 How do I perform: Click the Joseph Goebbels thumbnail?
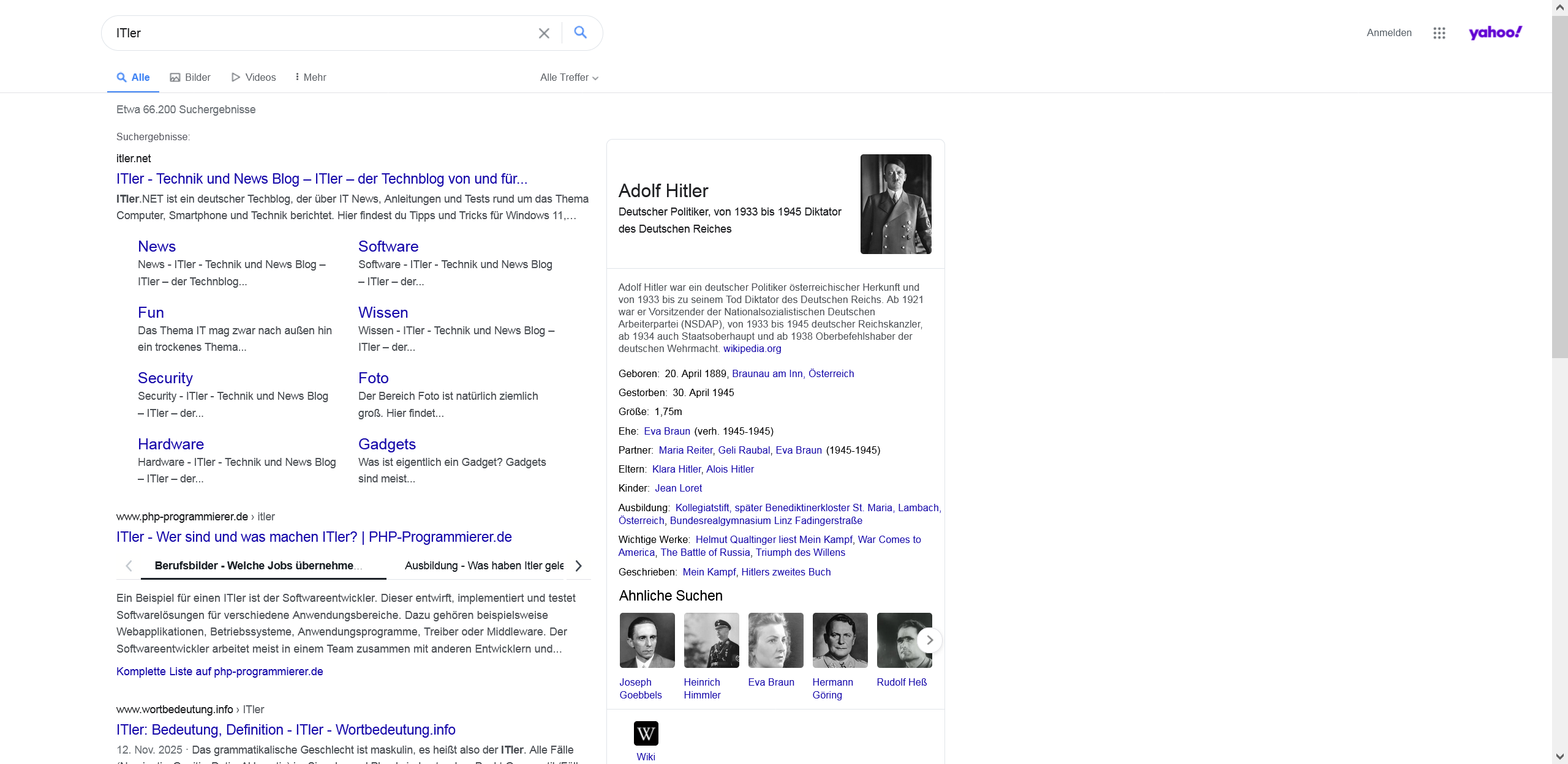click(x=647, y=640)
